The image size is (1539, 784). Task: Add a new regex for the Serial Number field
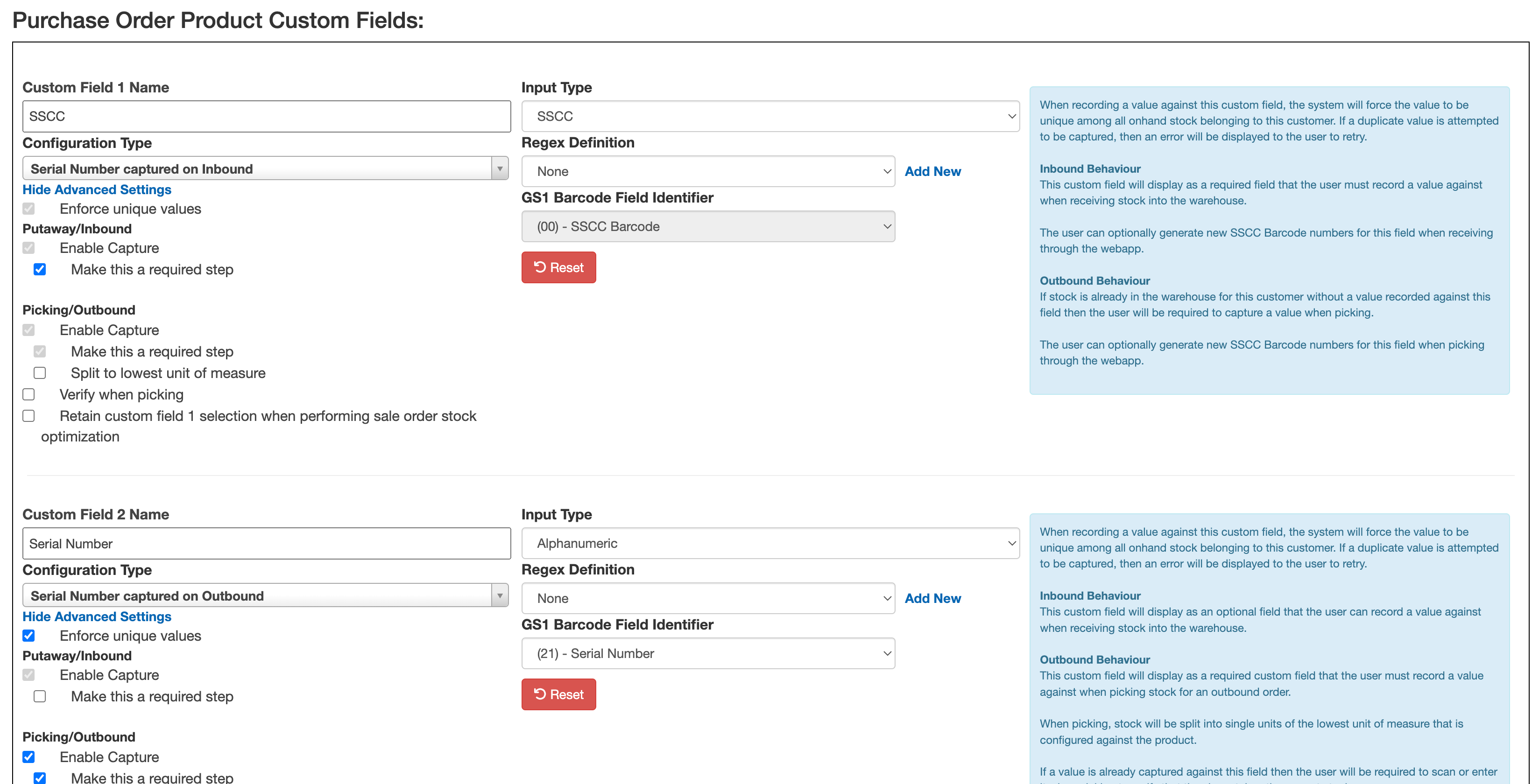tap(932, 598)
